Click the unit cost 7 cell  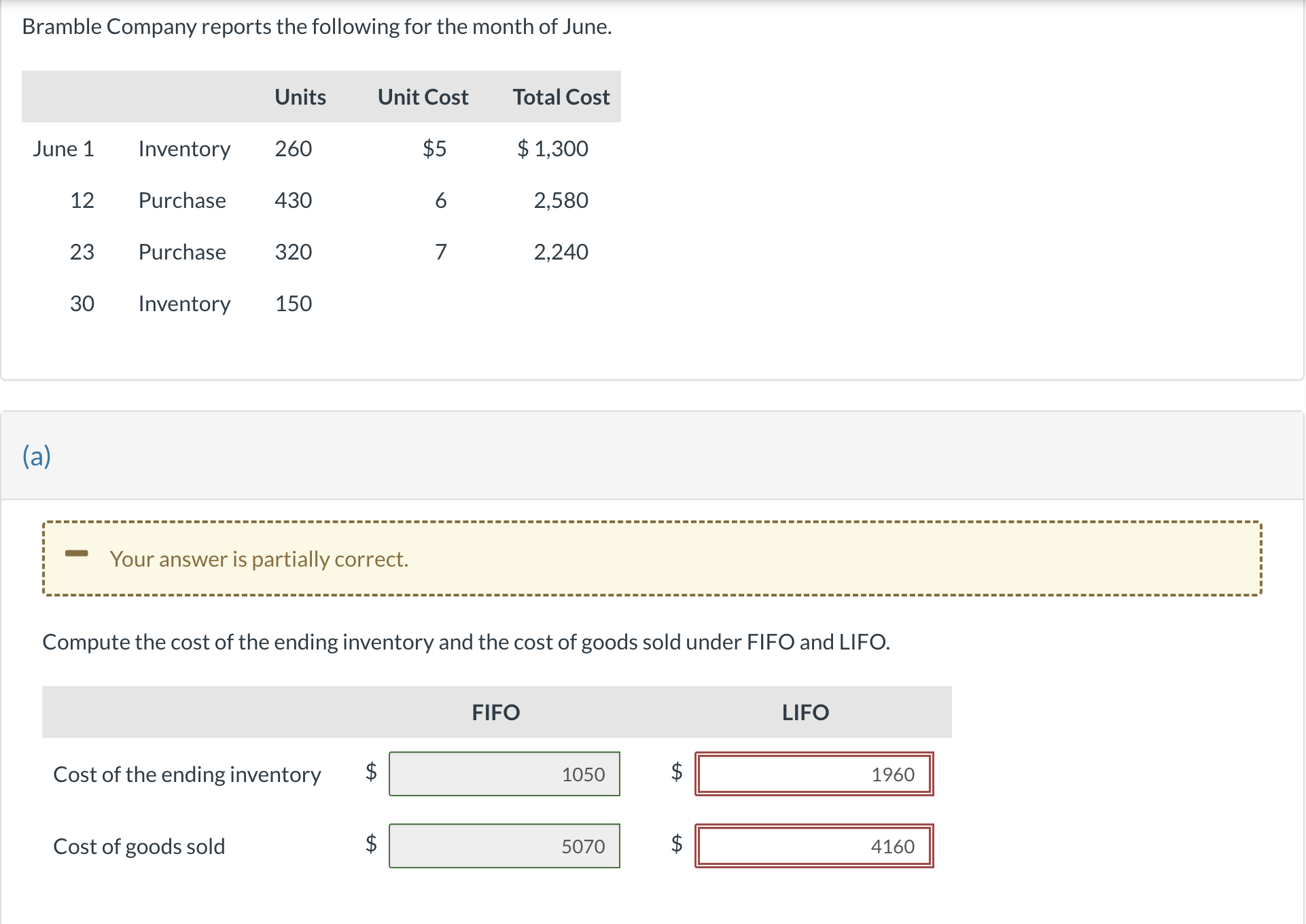[441, 252]
